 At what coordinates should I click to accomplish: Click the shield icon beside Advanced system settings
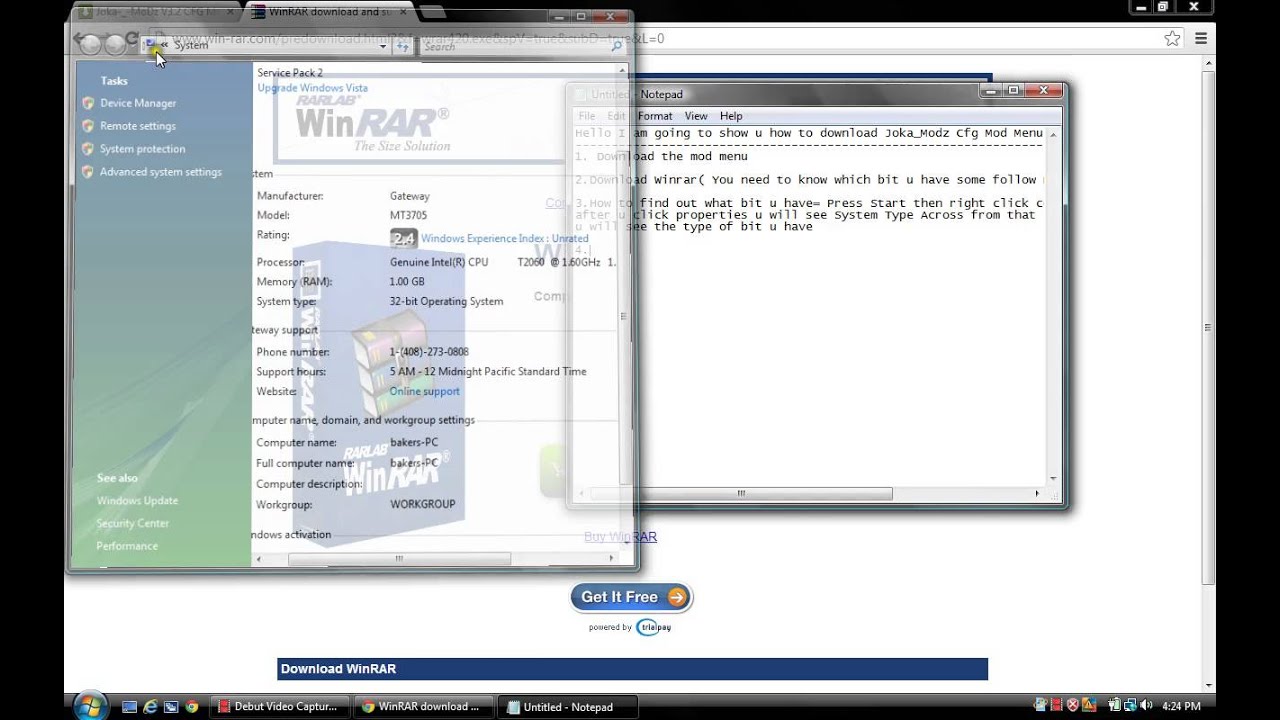[88, 172]
